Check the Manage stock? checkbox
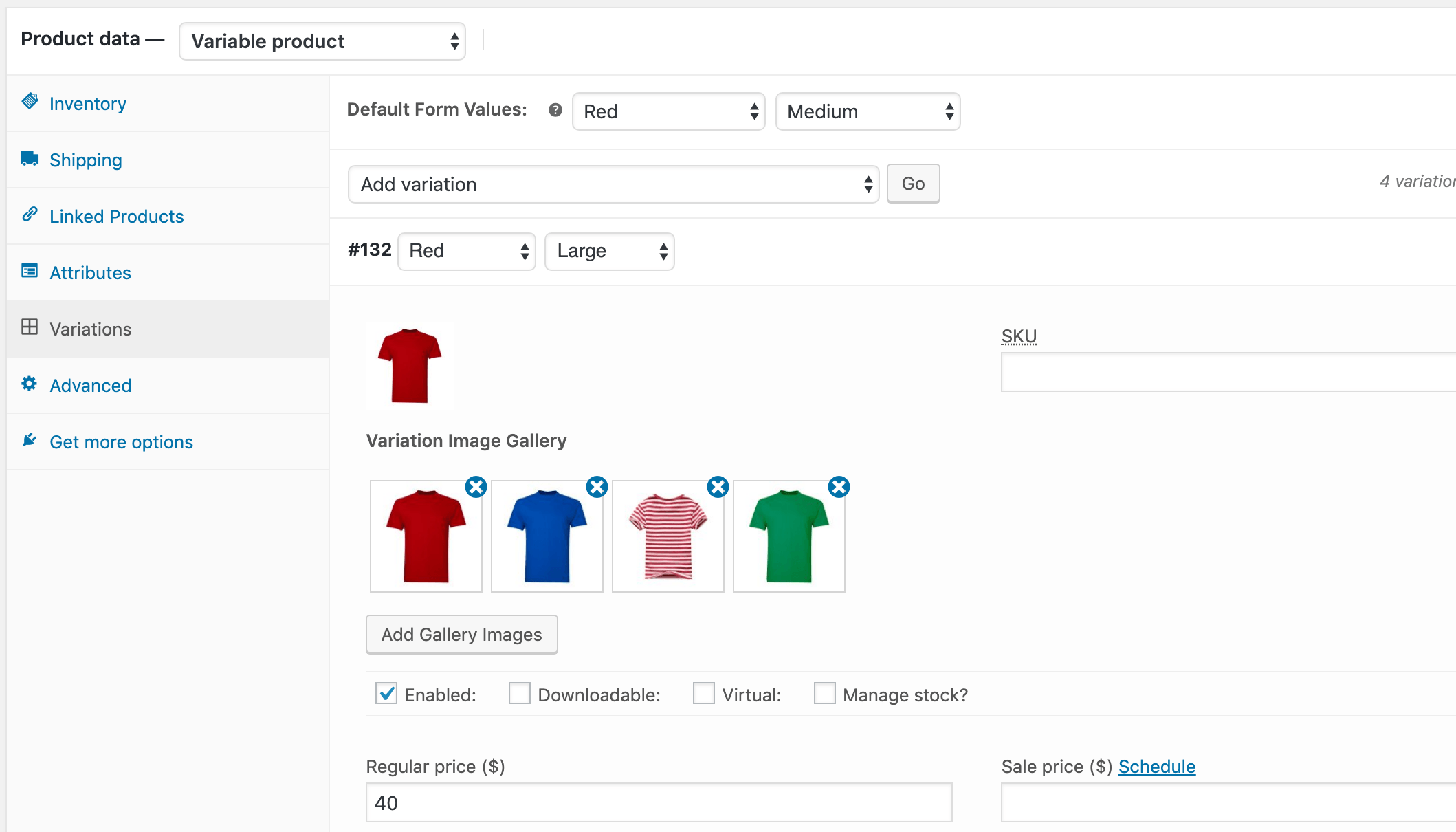The height and width of the screenshot is (832, 1456). pyautogui.click(x=825, y=693)
